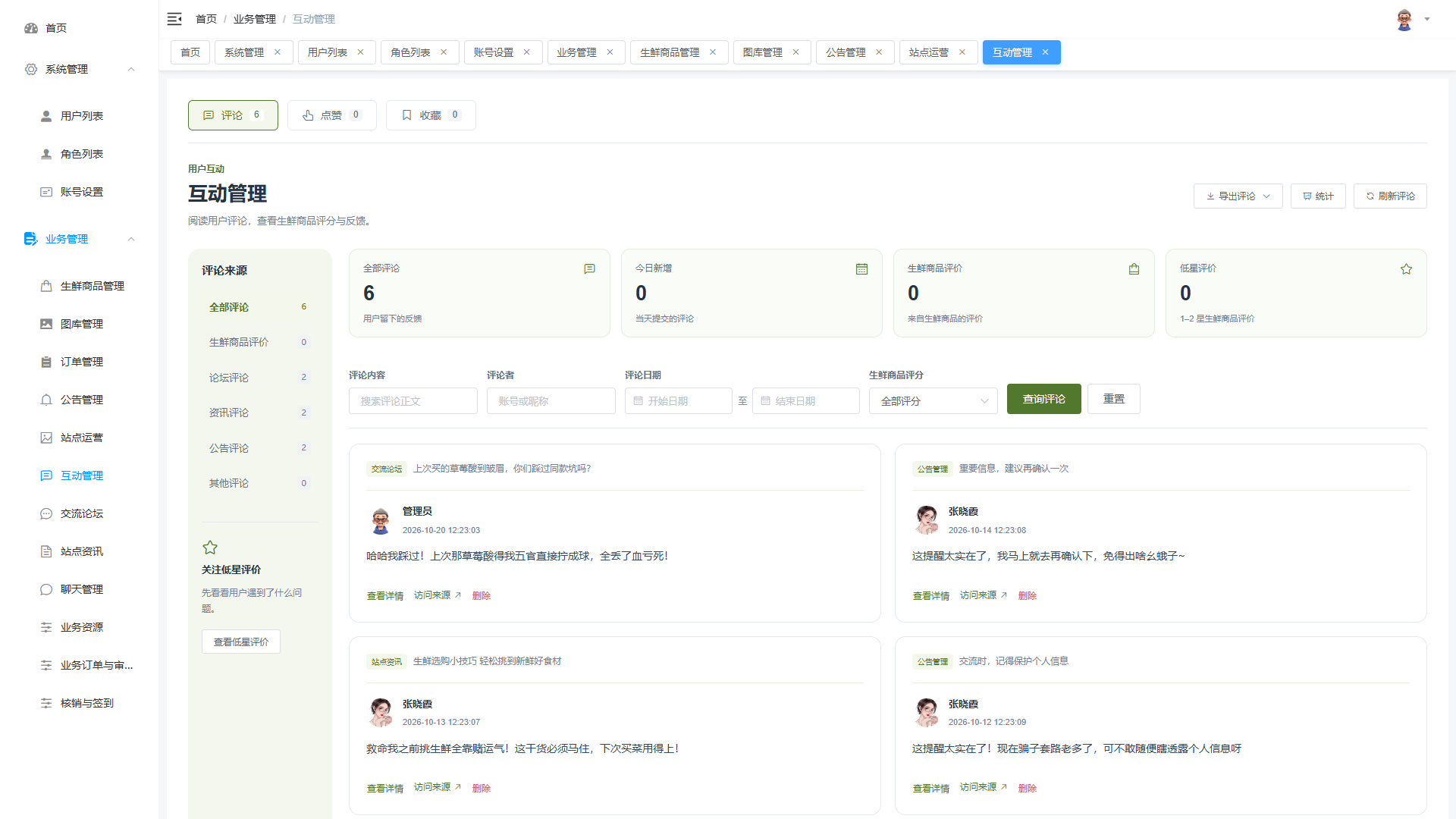Click the 核销与签到 sidebar icon
The height and width of the screenshot is (819, 1456).
pyautogui.click(x=46, y=703)
